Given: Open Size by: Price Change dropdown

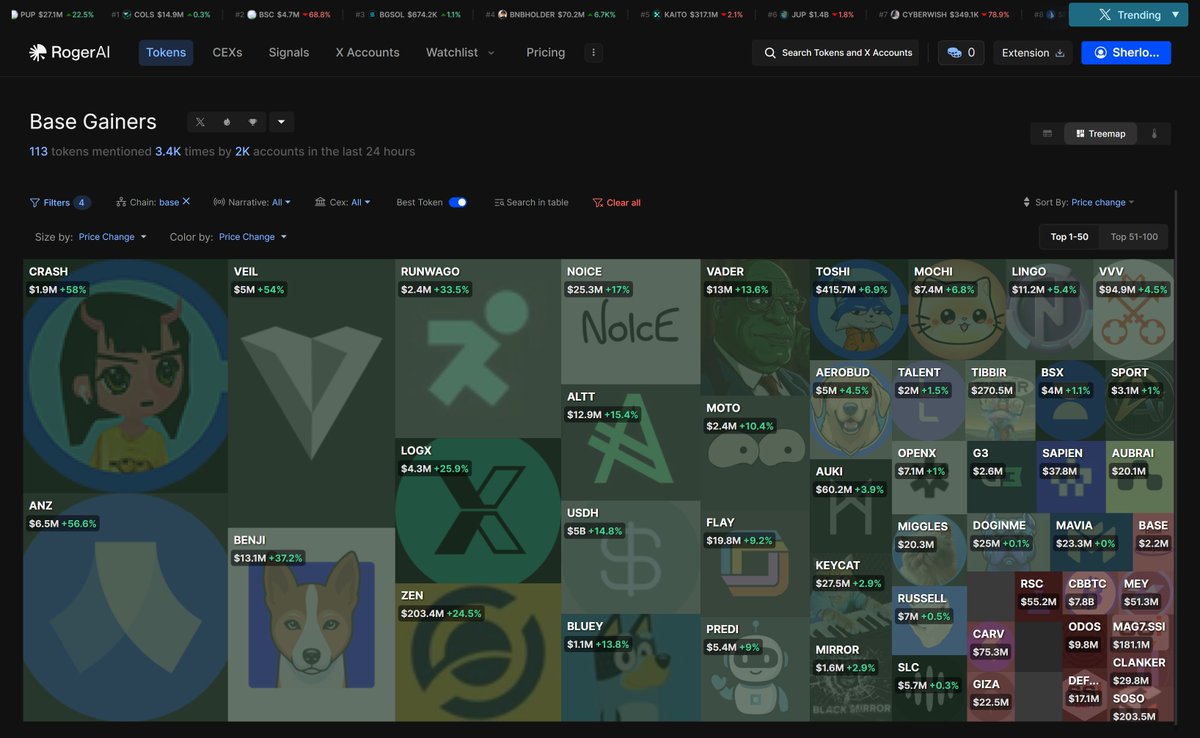Looking at the screenshot, I should point(91,237).
